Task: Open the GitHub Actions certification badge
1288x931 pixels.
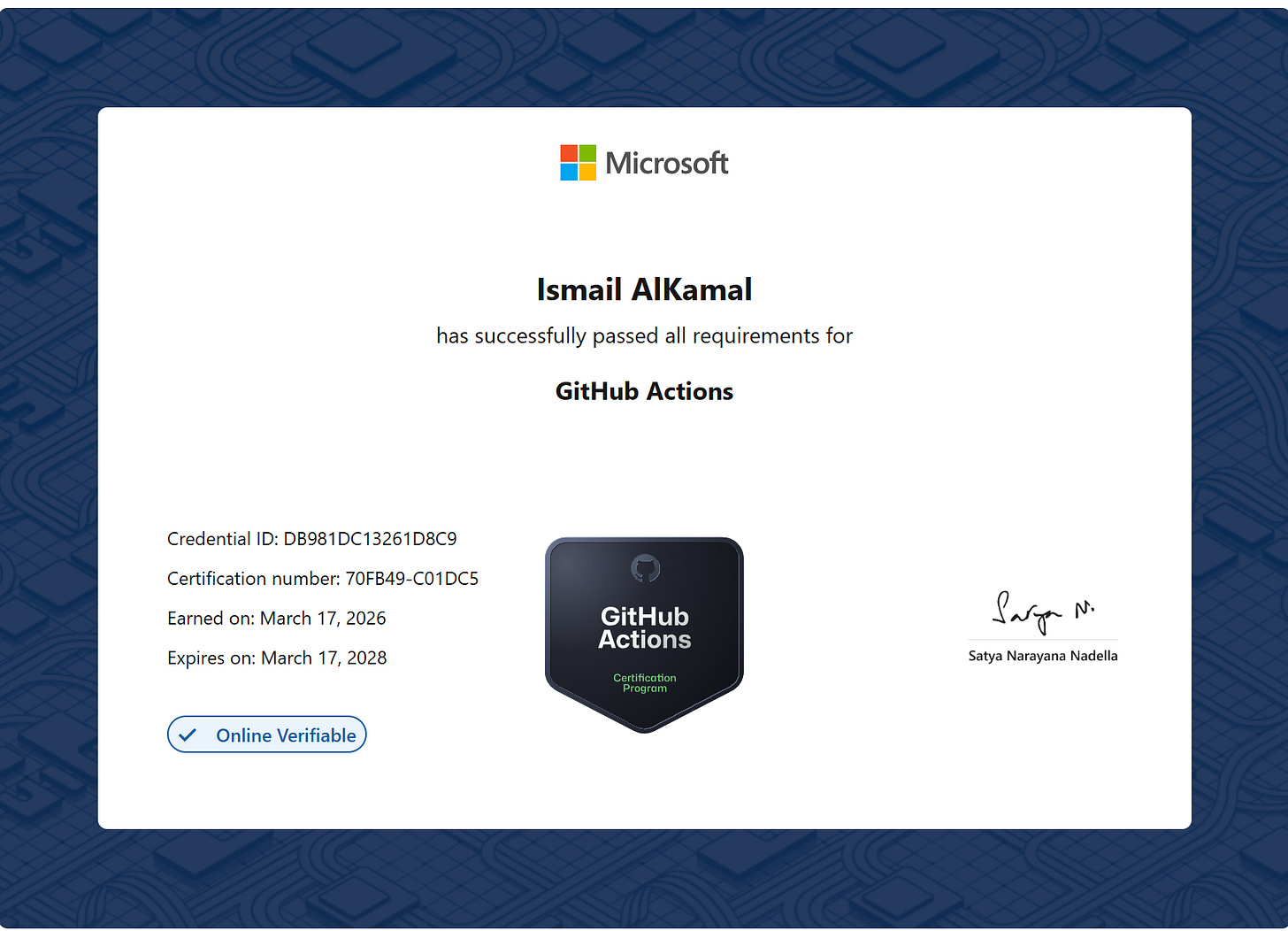Action: (644, 635)
